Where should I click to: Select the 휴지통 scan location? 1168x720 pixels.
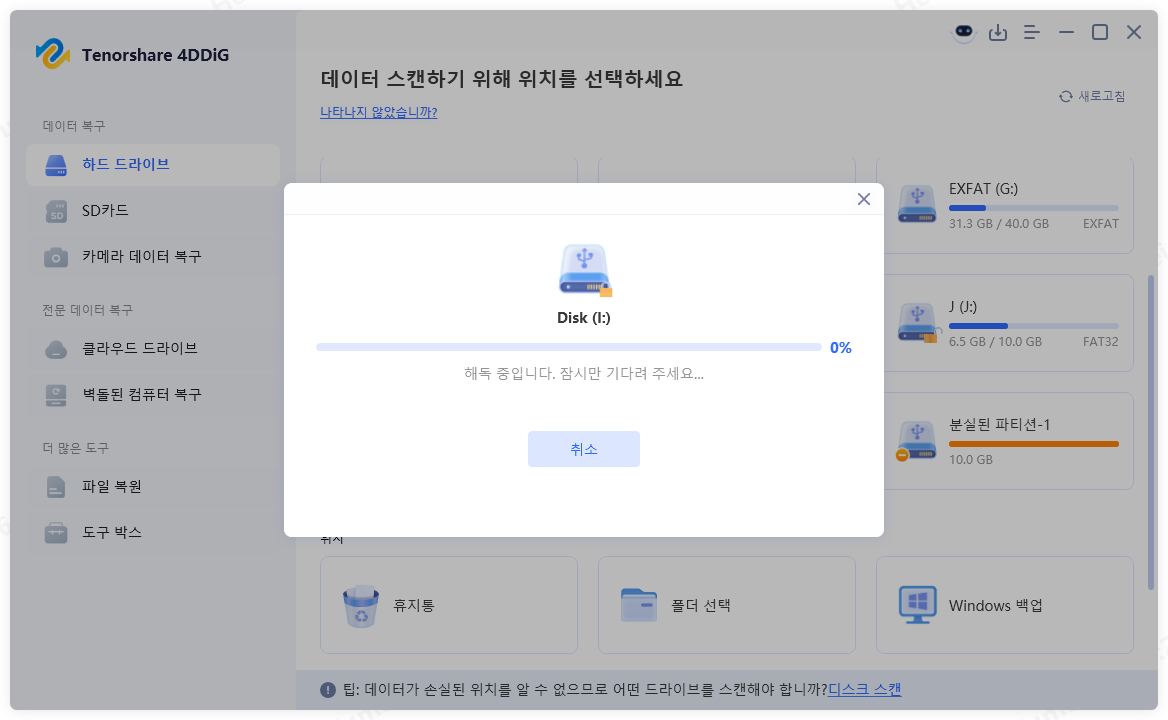[448, 605]
